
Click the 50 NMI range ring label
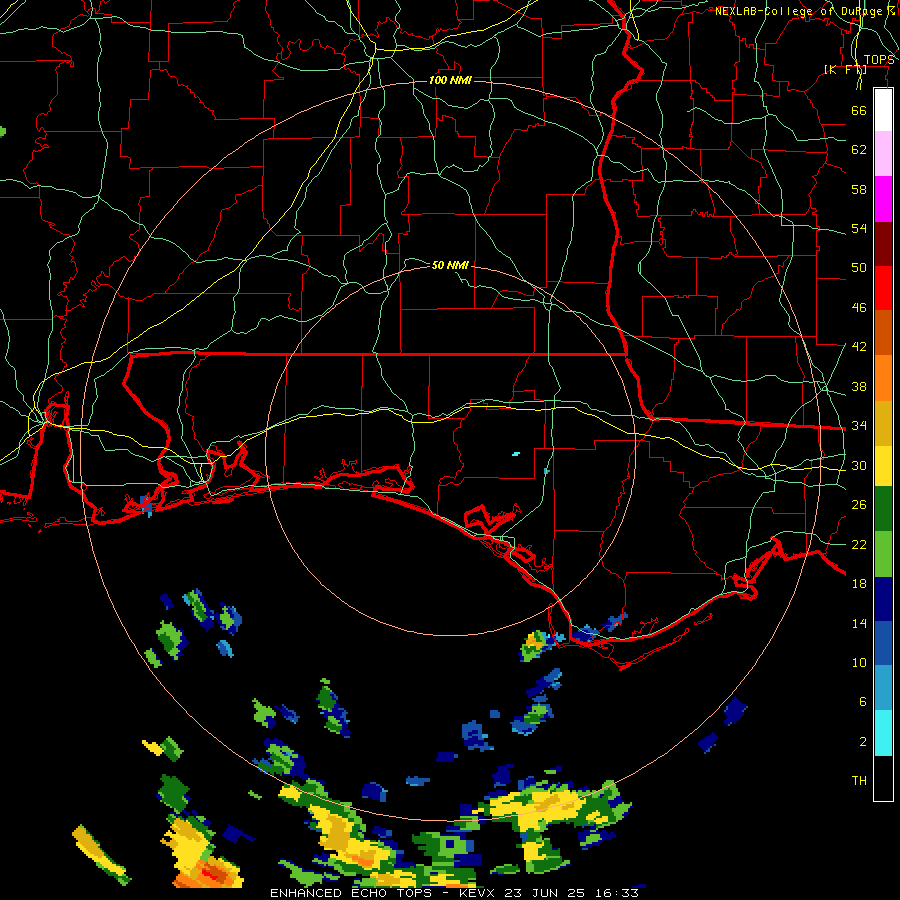click(x=450, y=265)
